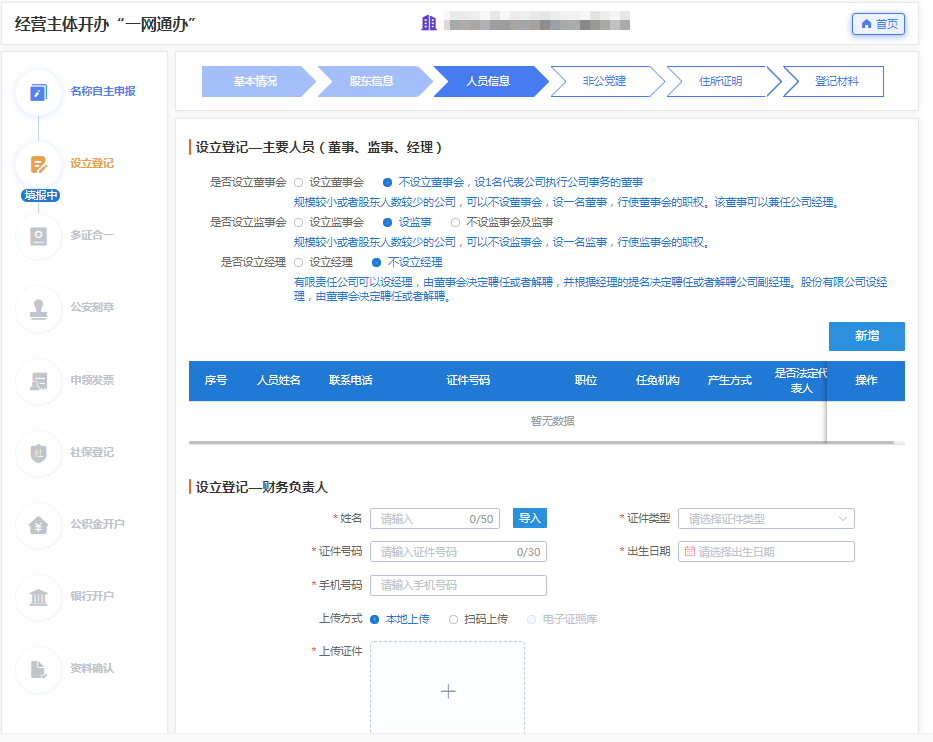Click the 申领发票 invoice icon

pos(39,381)
